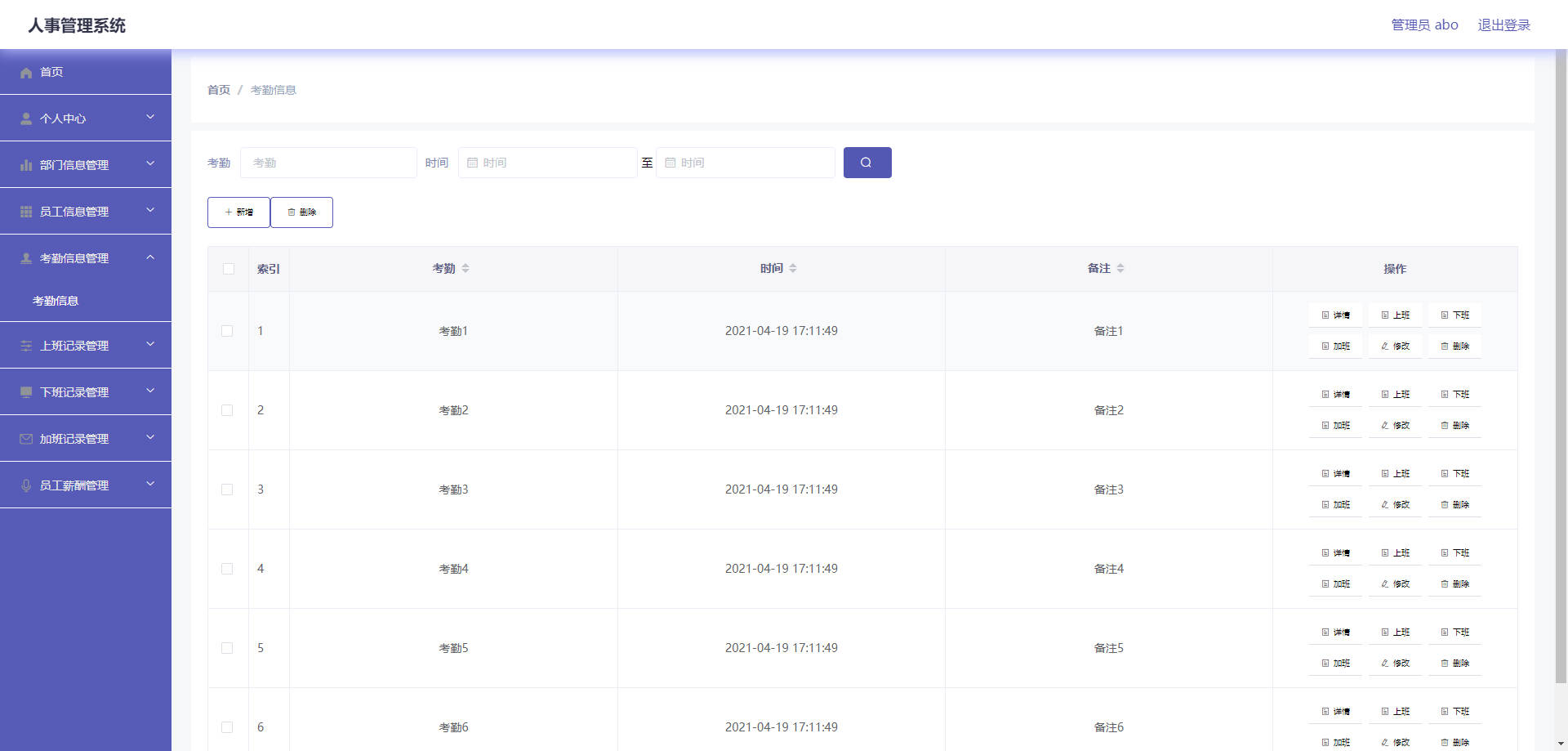The width and height of the screenshot is (1568, 751).
Task: Open the 考勤信息 submenu item
Action: pos(56,301)
